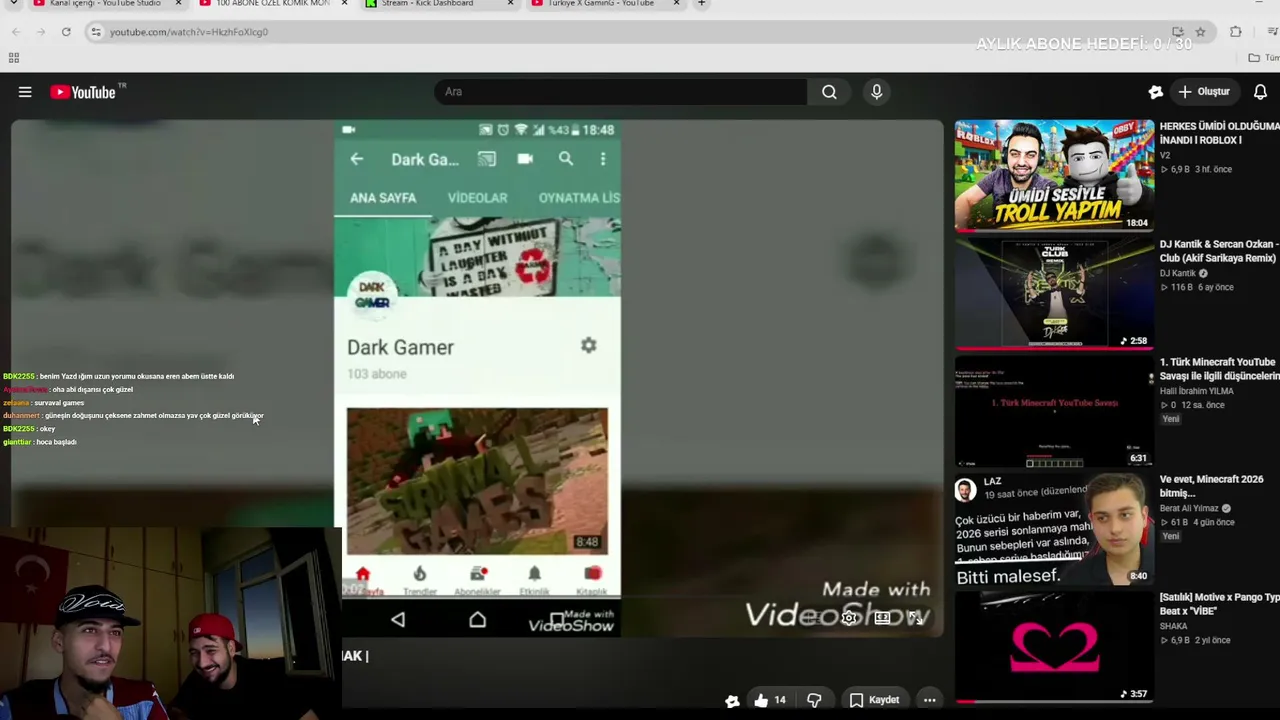The height and width of the screenshot is (720, 1280).
Task: Open the browser extensions puzzle icon
Action: tap(1236, 32)
